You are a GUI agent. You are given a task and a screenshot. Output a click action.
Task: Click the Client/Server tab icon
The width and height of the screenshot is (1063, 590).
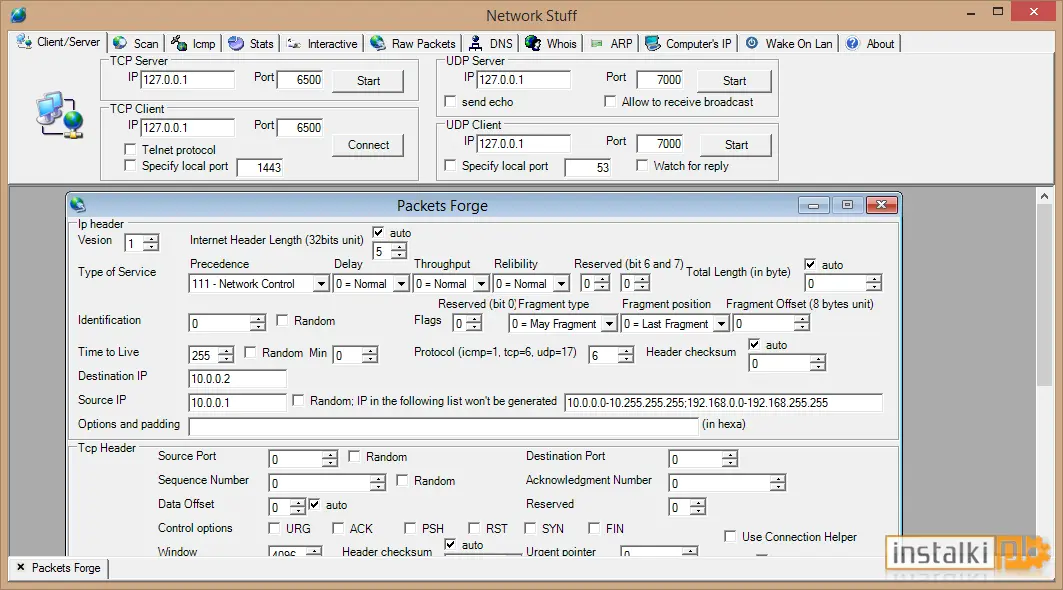tap(24, 41)
